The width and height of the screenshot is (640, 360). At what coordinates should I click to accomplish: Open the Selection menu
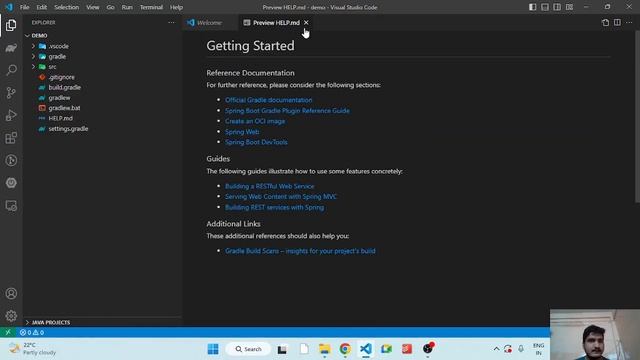pyautogui.click(x=67, y=7)
